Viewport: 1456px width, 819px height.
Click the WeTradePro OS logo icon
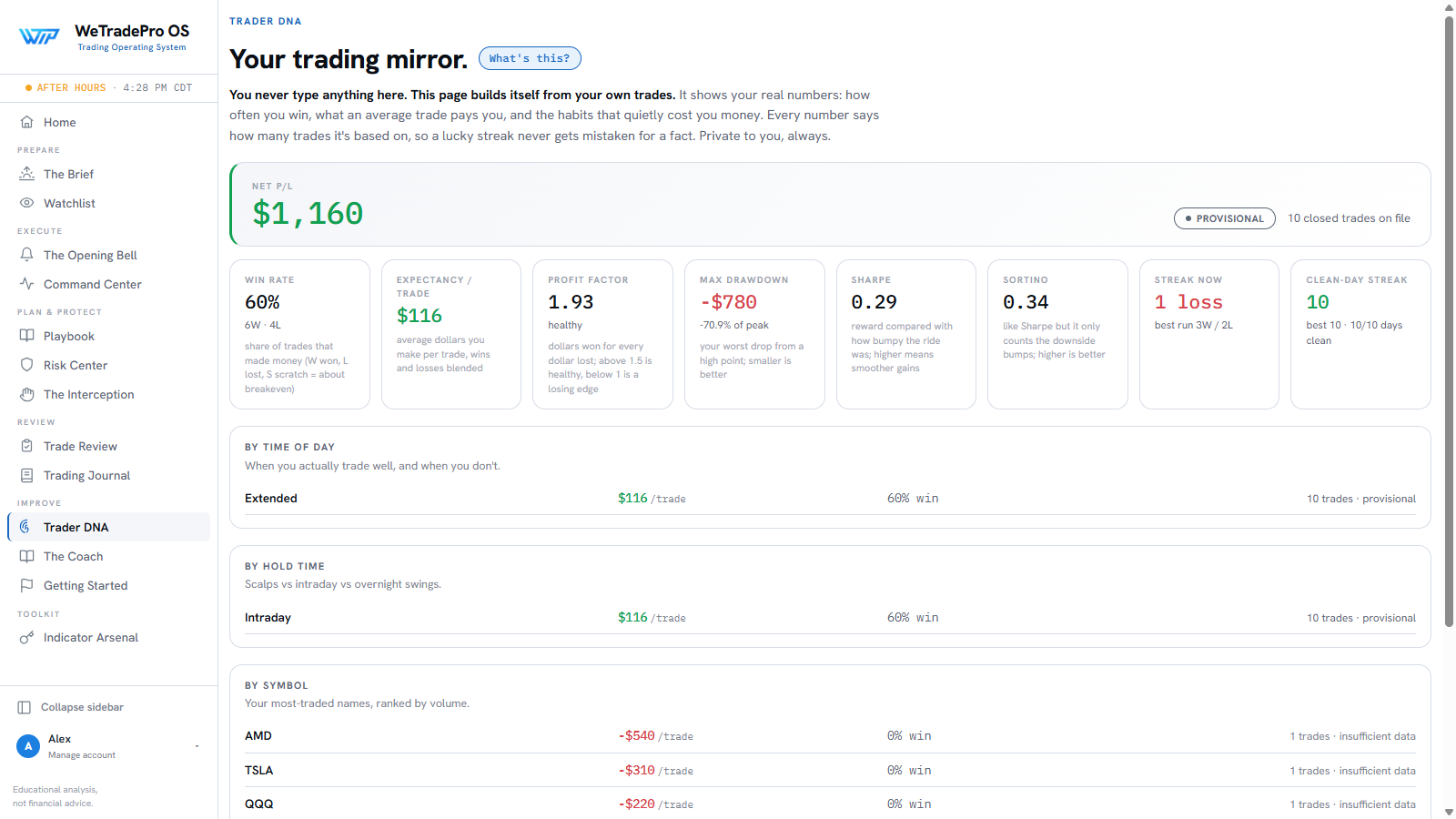coord(39,36)
